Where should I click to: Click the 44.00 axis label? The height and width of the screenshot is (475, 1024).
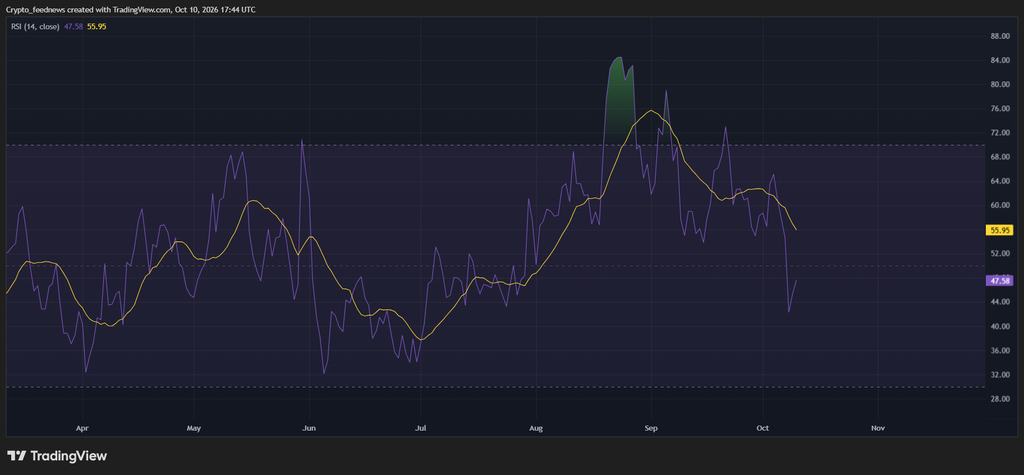(1000, 302)
